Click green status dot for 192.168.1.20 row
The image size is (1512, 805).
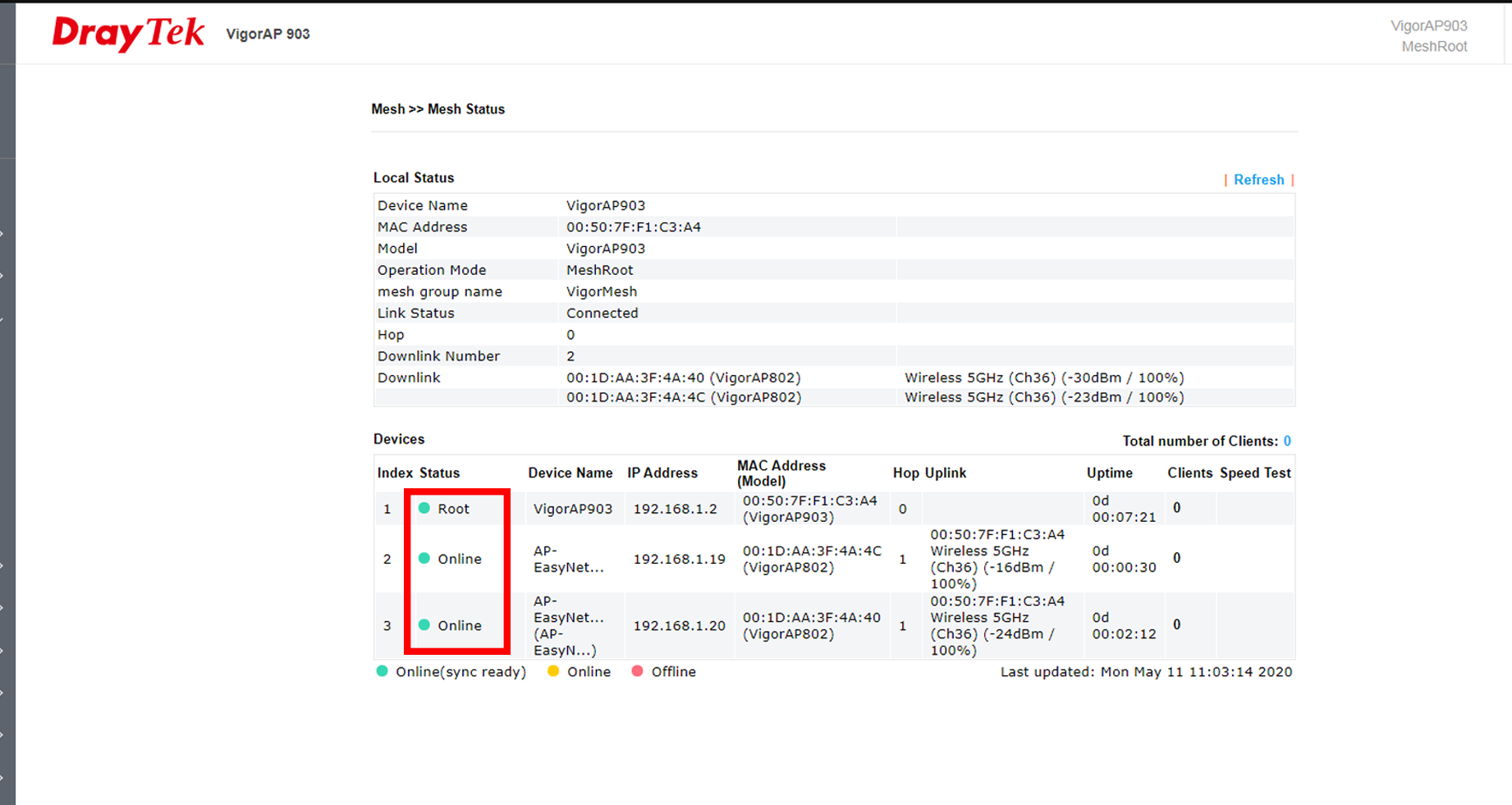(x=424, y=624)
